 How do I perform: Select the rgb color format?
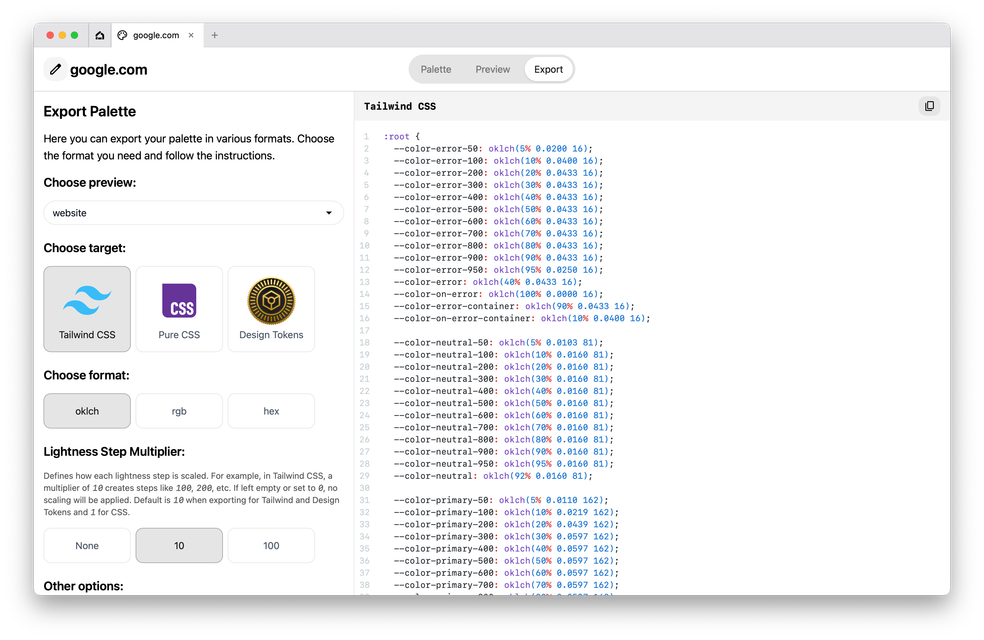[179, 411]
